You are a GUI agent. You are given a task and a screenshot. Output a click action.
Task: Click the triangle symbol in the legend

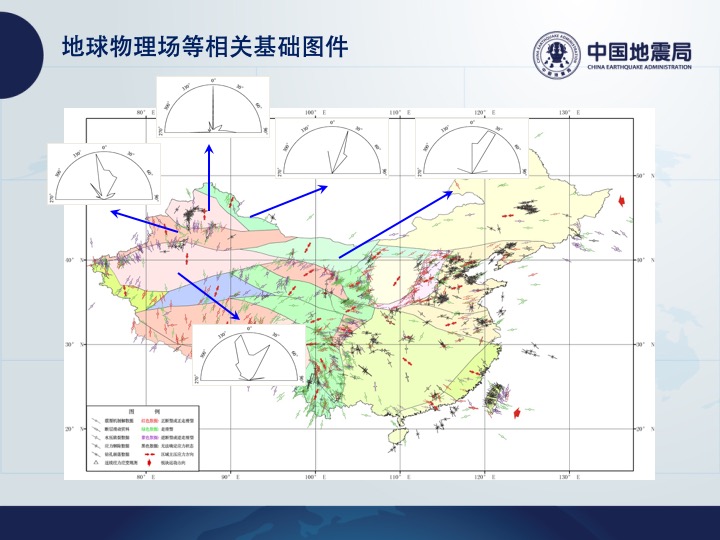coord(96,462)
